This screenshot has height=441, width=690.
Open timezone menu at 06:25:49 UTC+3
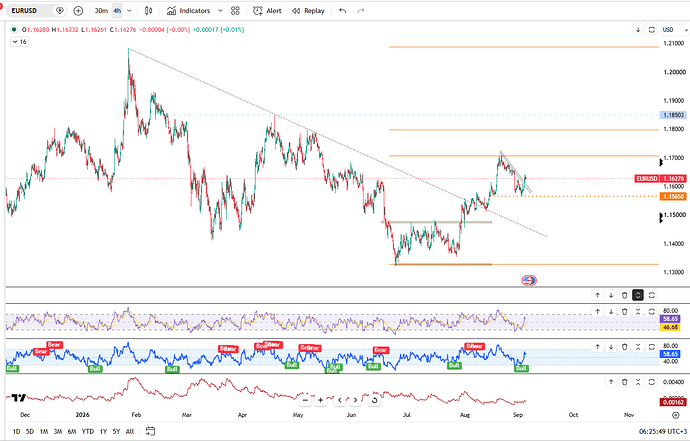point(663,432)
